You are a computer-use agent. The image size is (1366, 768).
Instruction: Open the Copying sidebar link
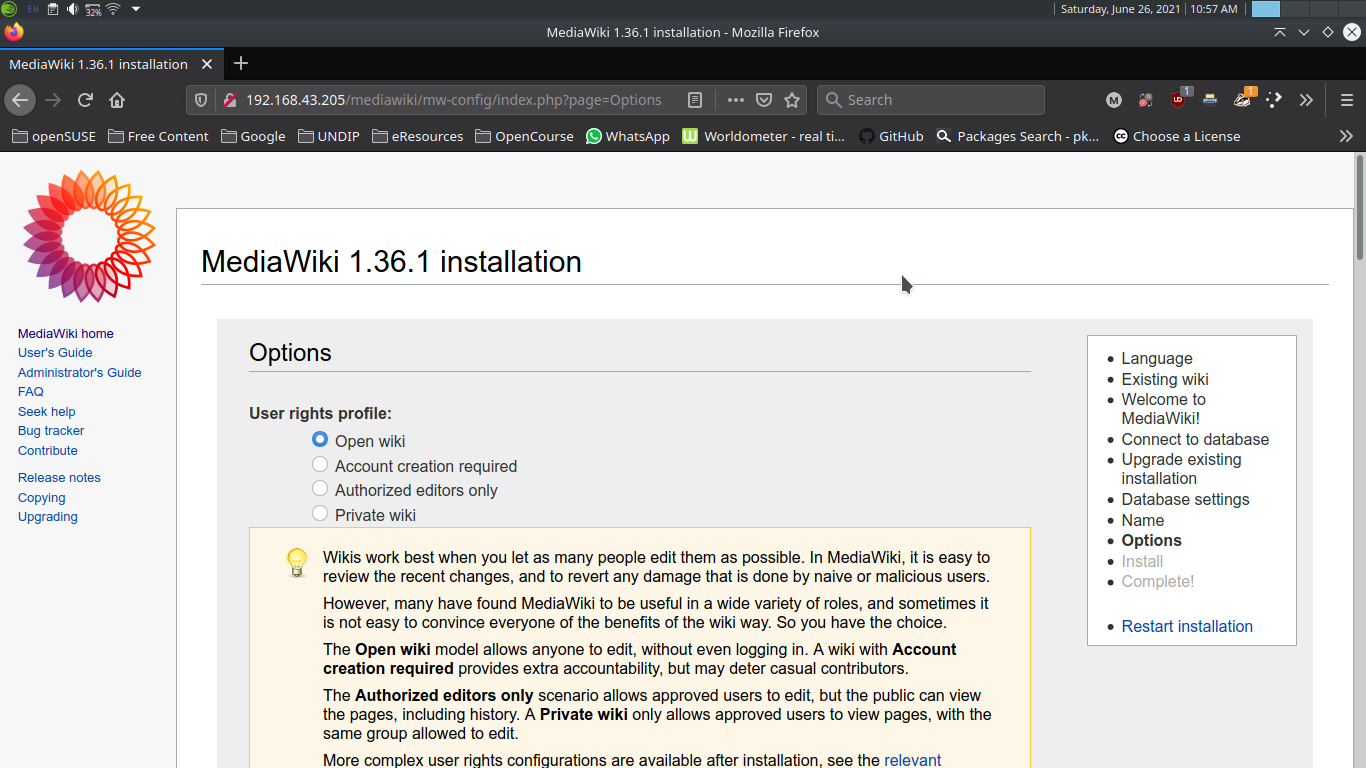(x=42, y=498)
